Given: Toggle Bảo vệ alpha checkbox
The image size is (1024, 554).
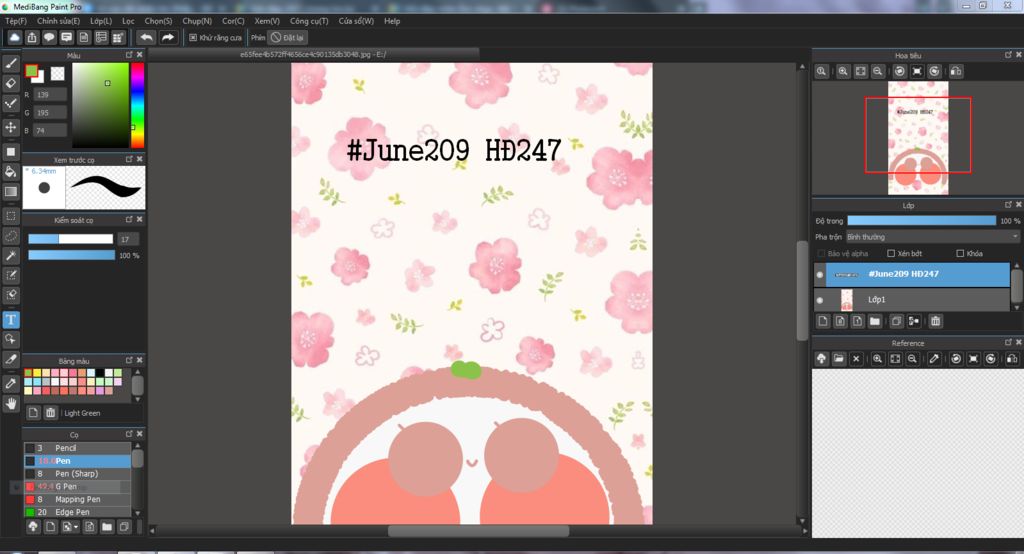Looking at the screenshot, I should point(821,253).
